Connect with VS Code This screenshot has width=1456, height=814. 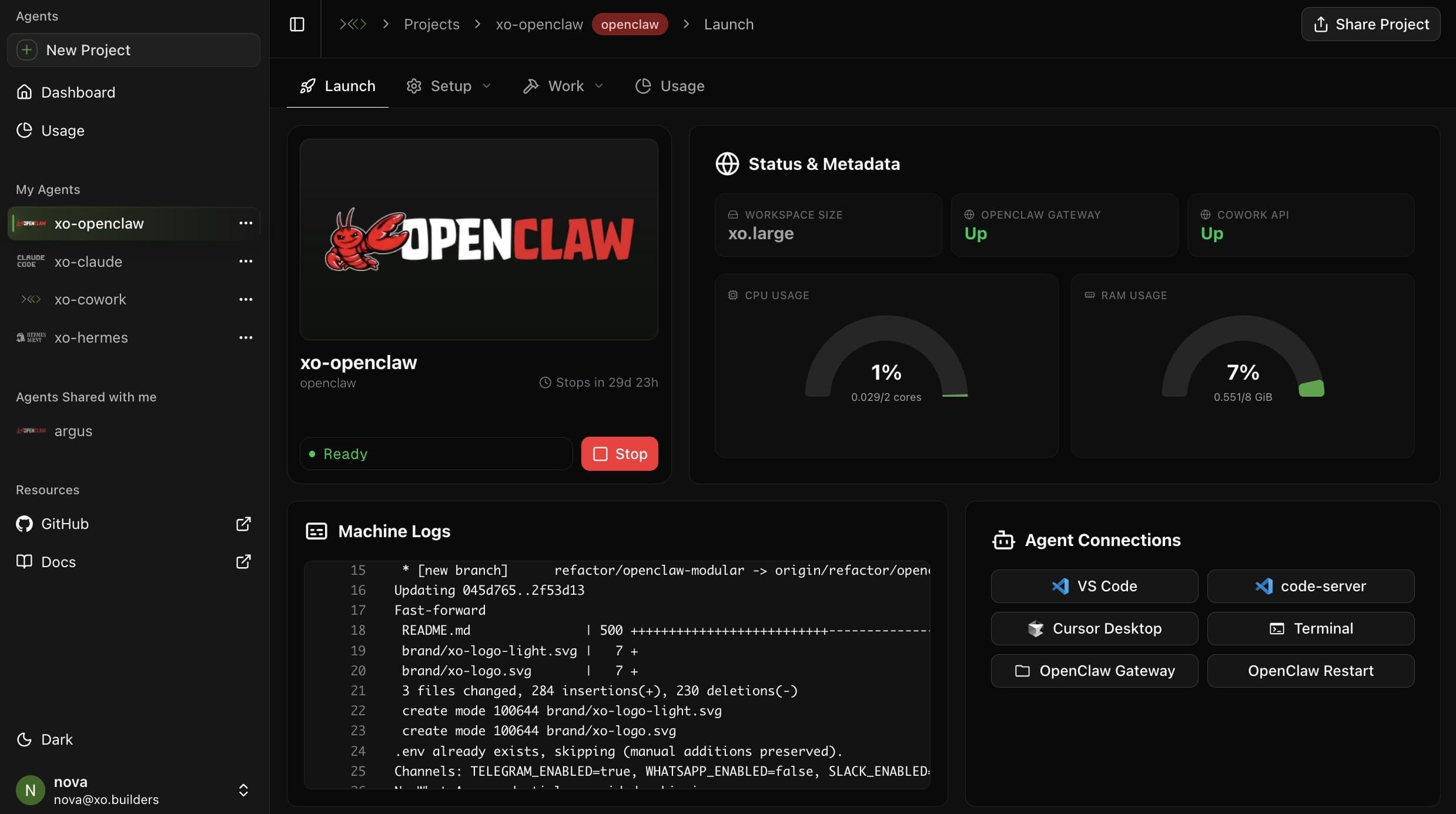1094,586
